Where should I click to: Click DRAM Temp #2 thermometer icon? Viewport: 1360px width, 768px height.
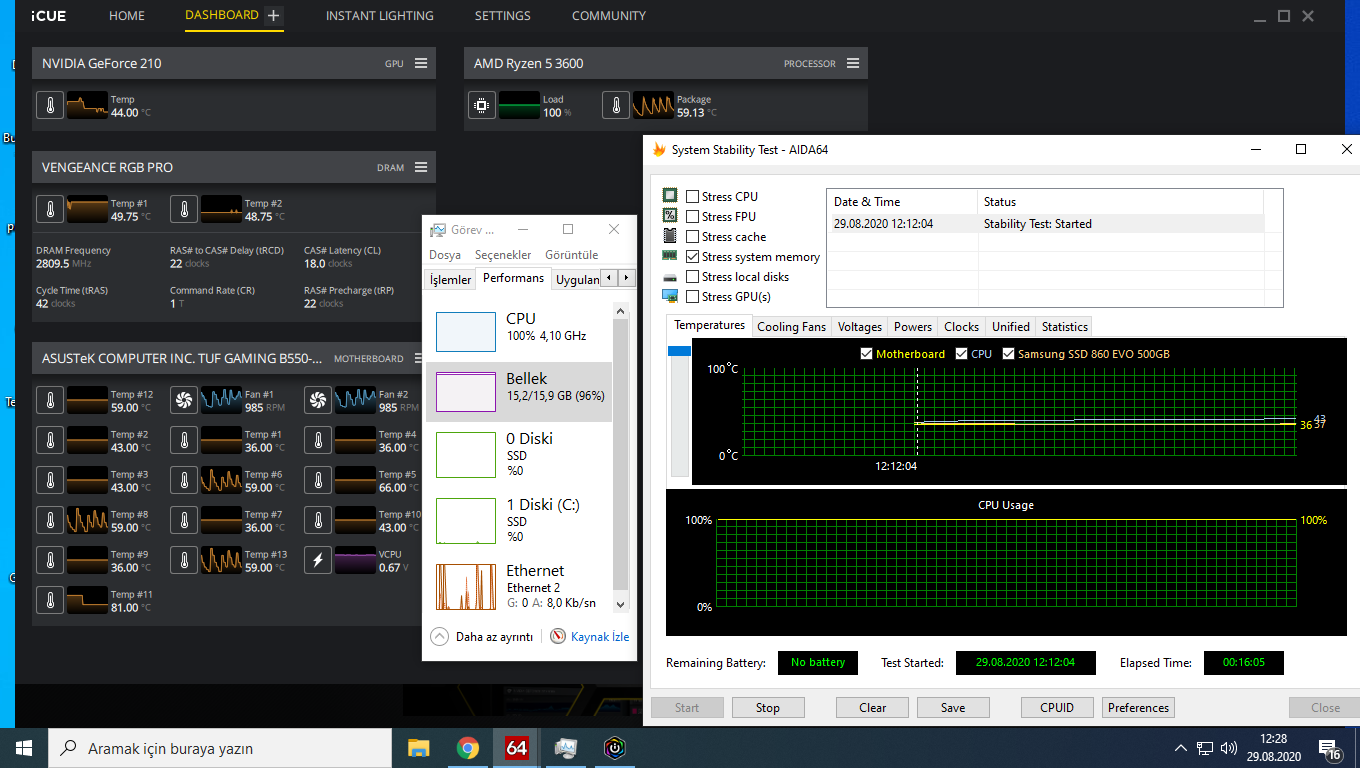click(184, 209)
